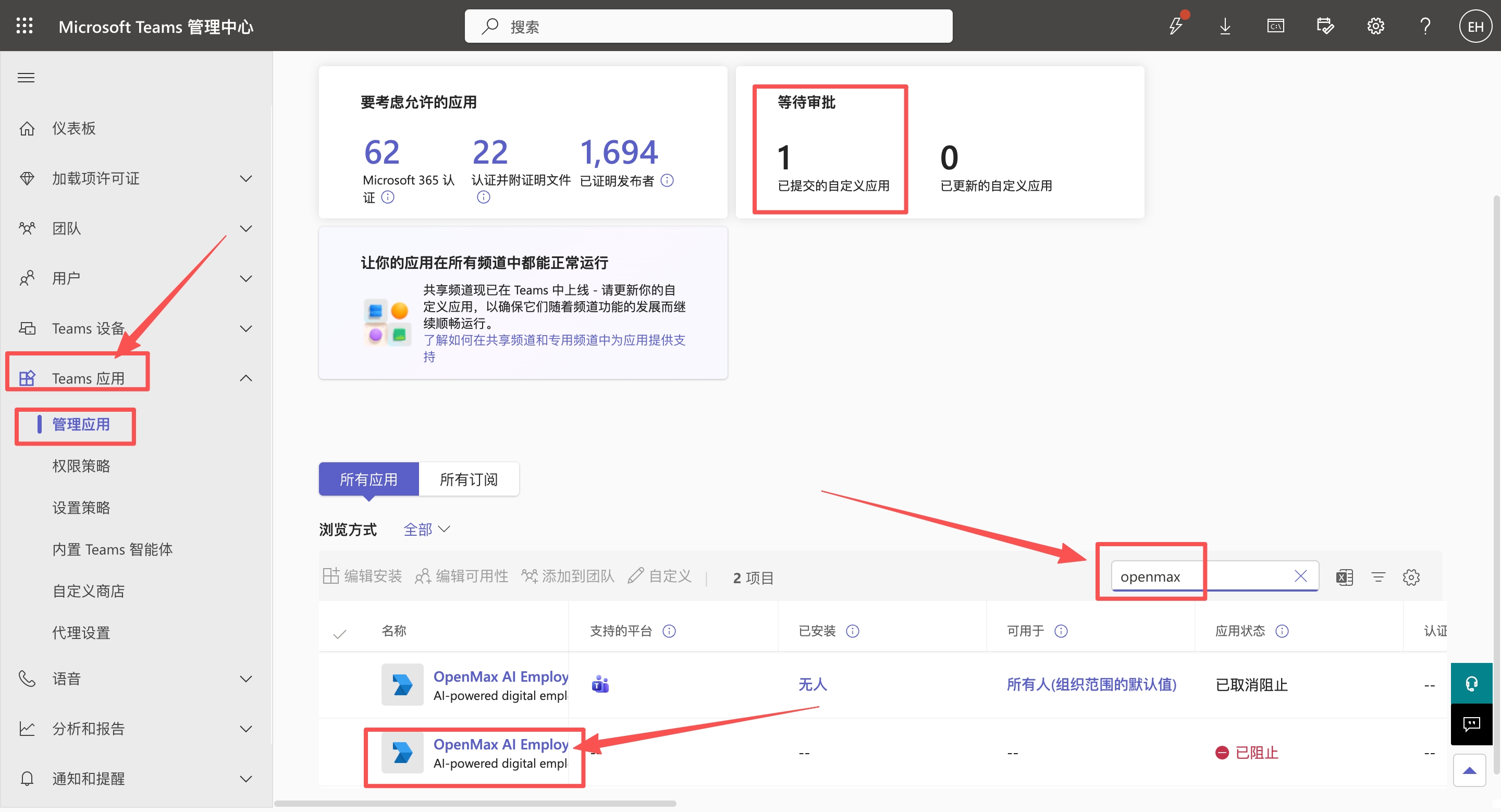Show info for installed column

(x=853, y=630)
